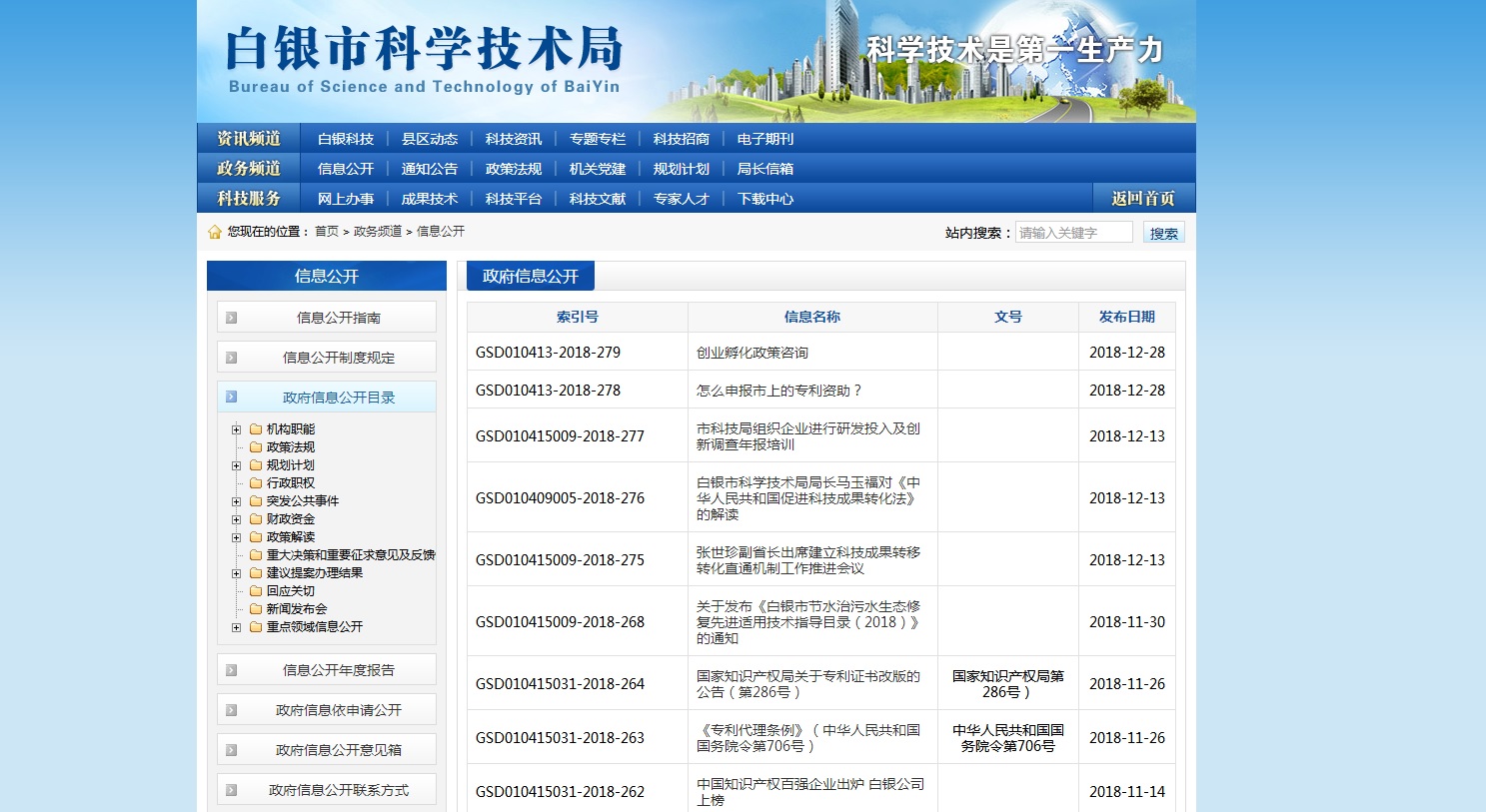Click the arrow icon beside 信息公开指南
1486x812 pixels.
[231, 318]
